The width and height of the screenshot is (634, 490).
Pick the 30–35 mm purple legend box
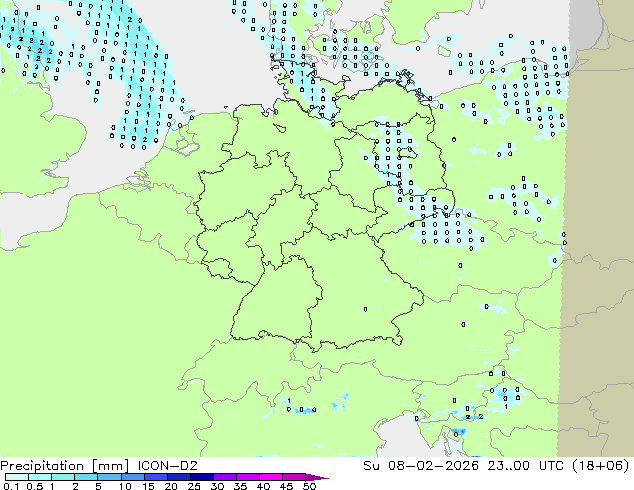225,477
